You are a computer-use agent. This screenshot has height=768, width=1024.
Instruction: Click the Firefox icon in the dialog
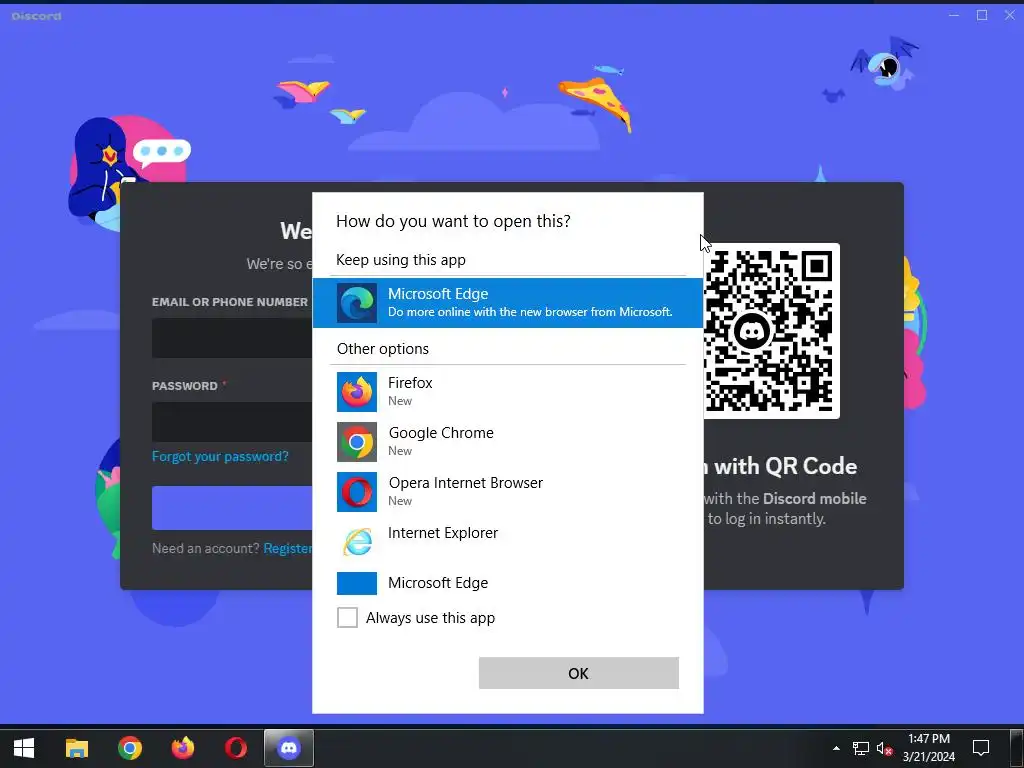[x=357, y=392]
